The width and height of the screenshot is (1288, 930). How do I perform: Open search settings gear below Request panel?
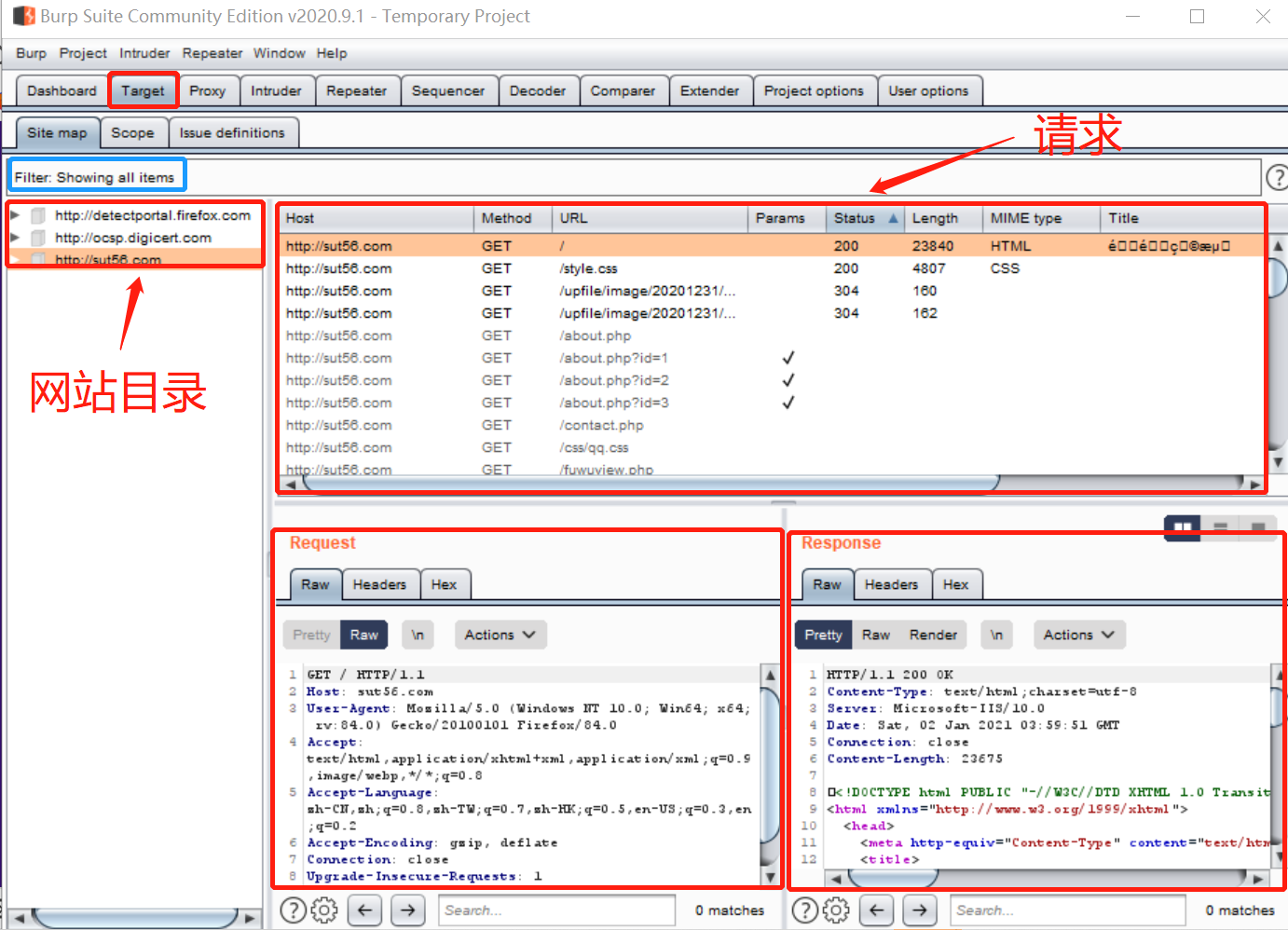click(324, 909)
